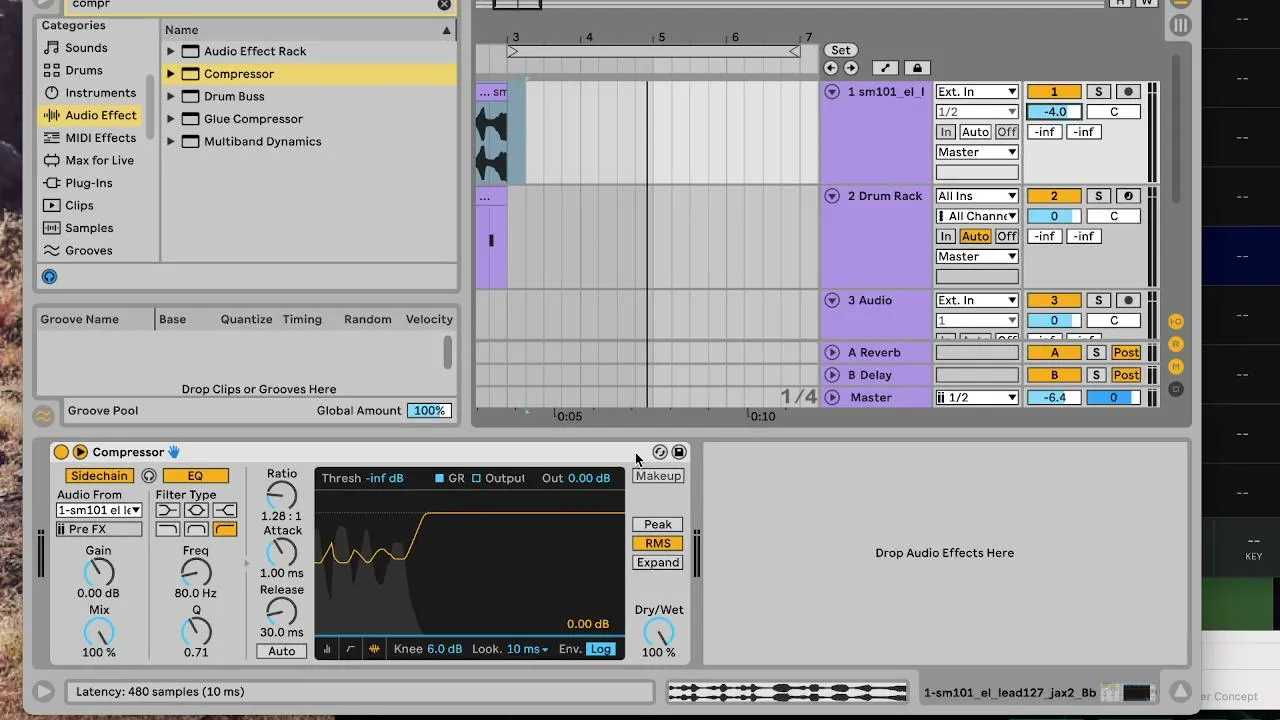Select the band-pass filter type icon
This screenshot has height=720, width=1280.
(x=196, y=529)
